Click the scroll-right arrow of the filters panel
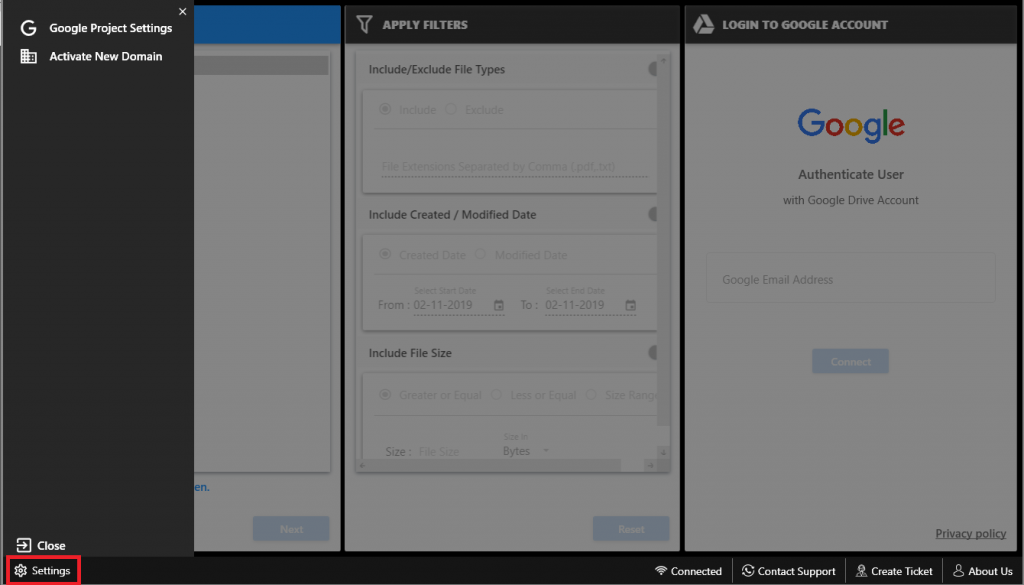Viewport: 1024px width, 585px height. [x=650, y=465]
